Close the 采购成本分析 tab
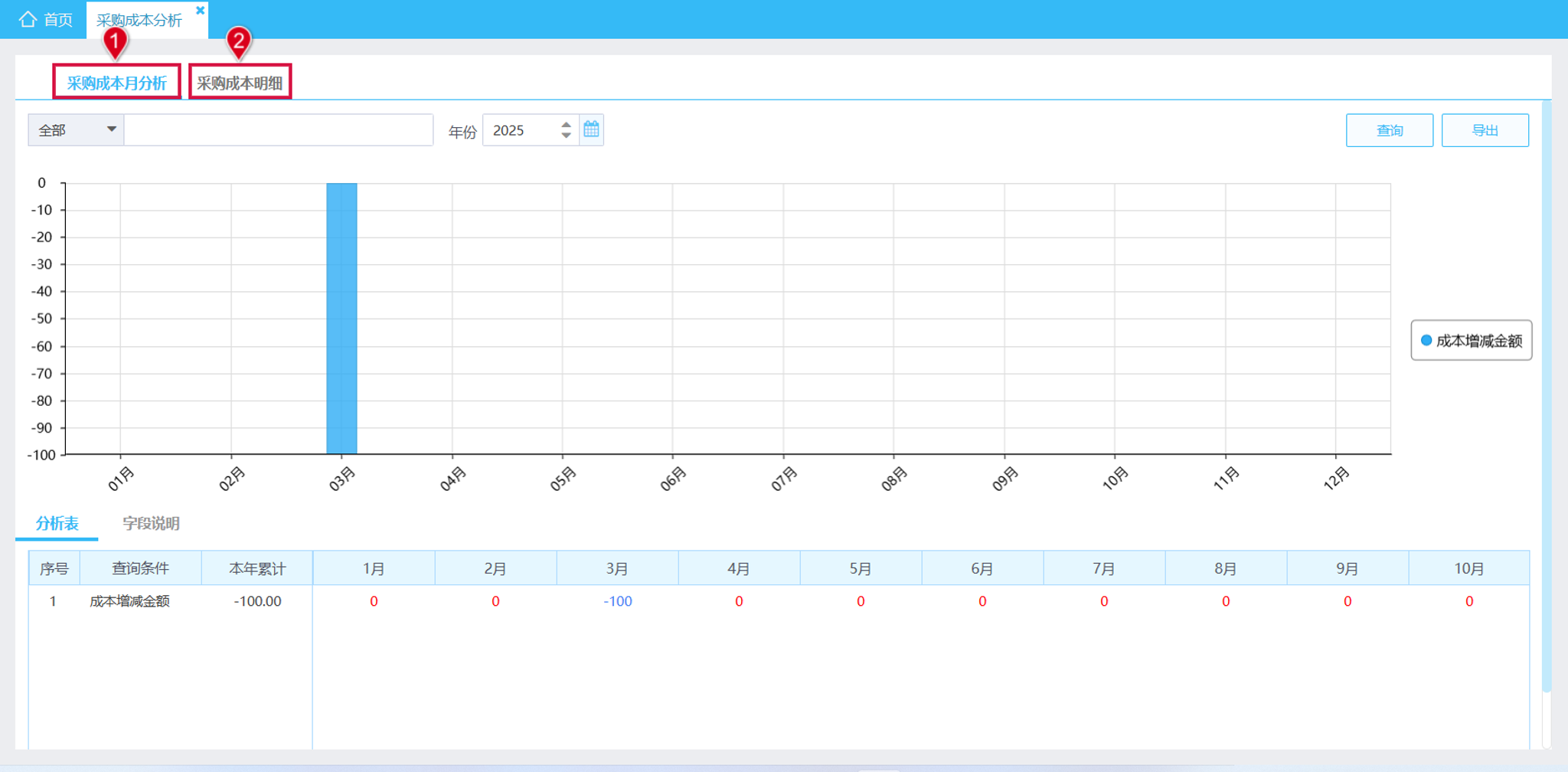This screenshot has height=772, width=1568. pos(200,11)
